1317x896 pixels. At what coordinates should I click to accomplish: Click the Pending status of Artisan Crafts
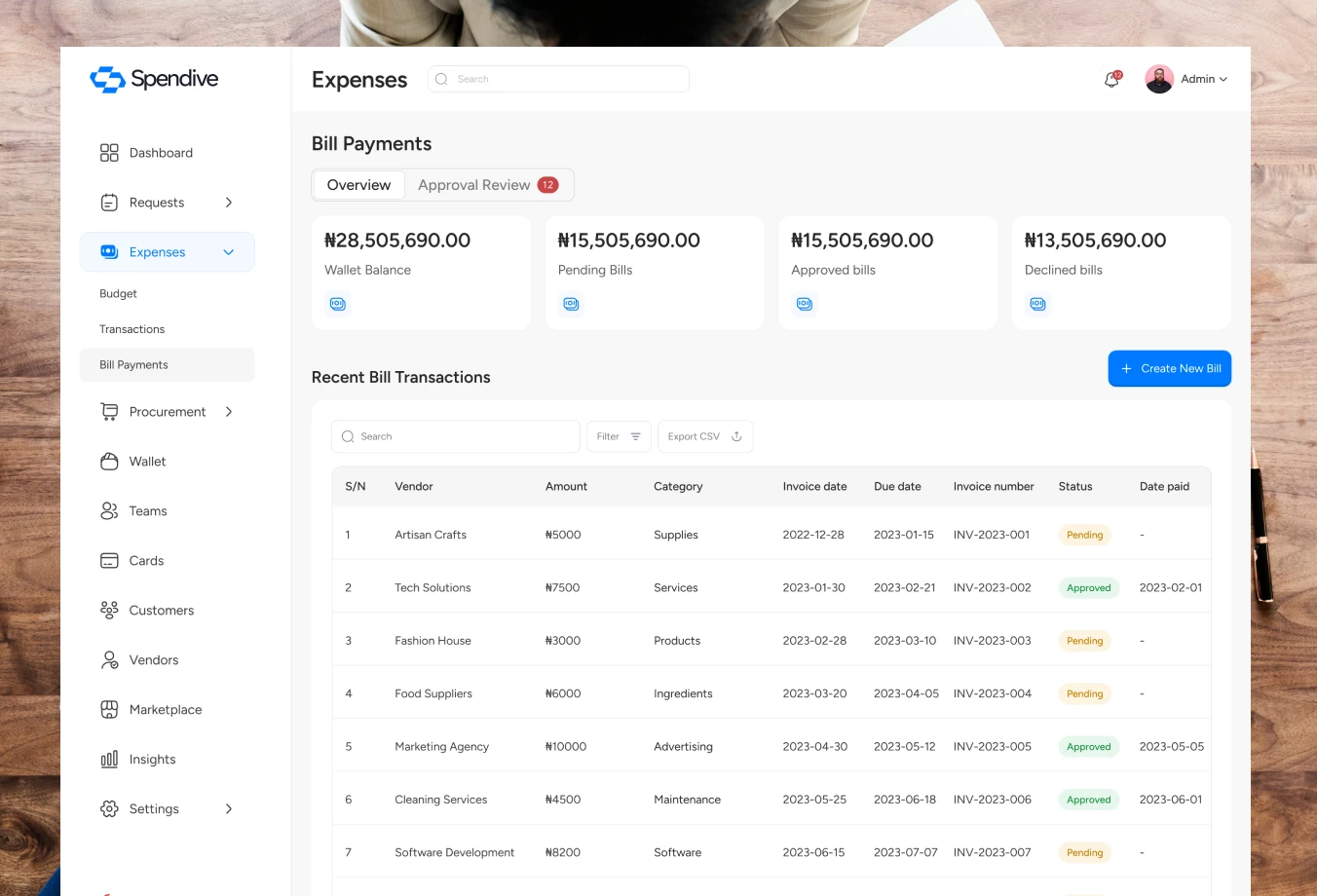pos(1084,535)
